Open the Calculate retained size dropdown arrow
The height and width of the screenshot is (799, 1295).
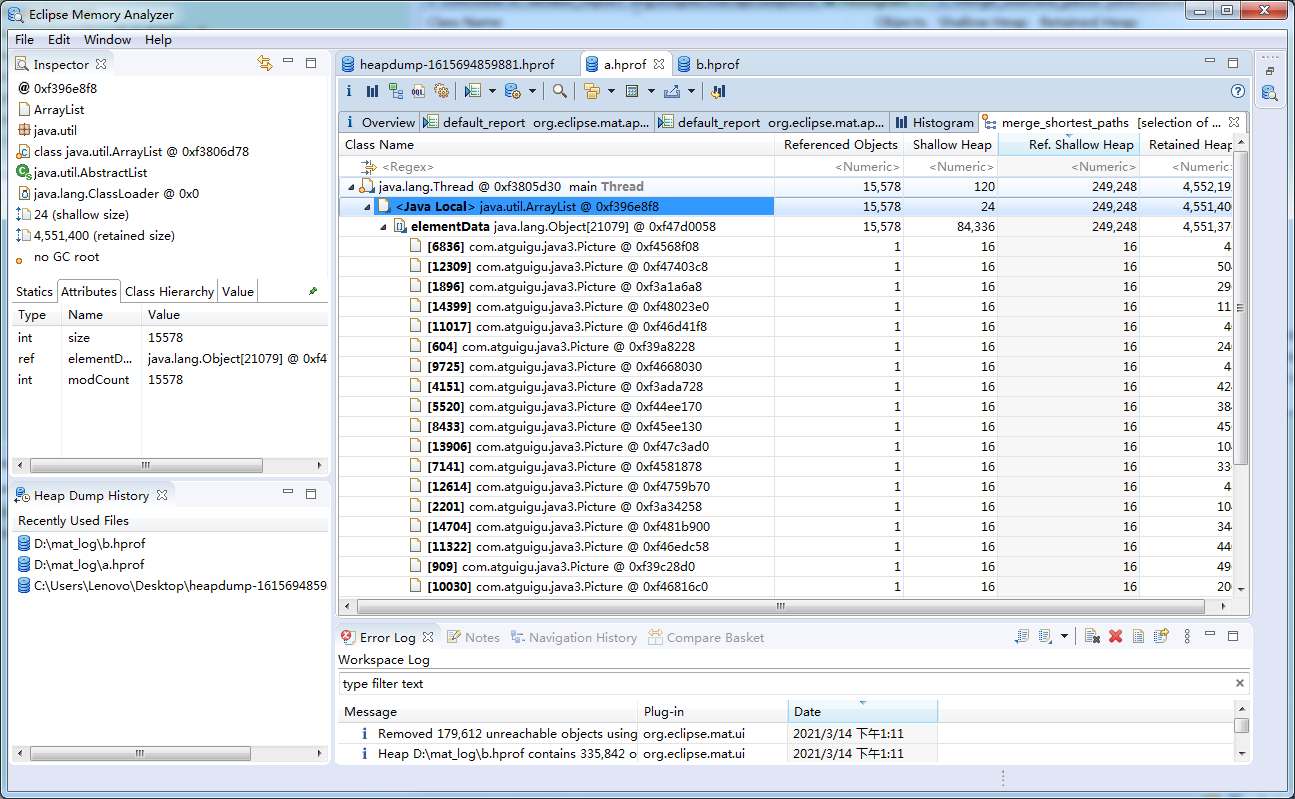pyautogui.click(x=651, y=91)
